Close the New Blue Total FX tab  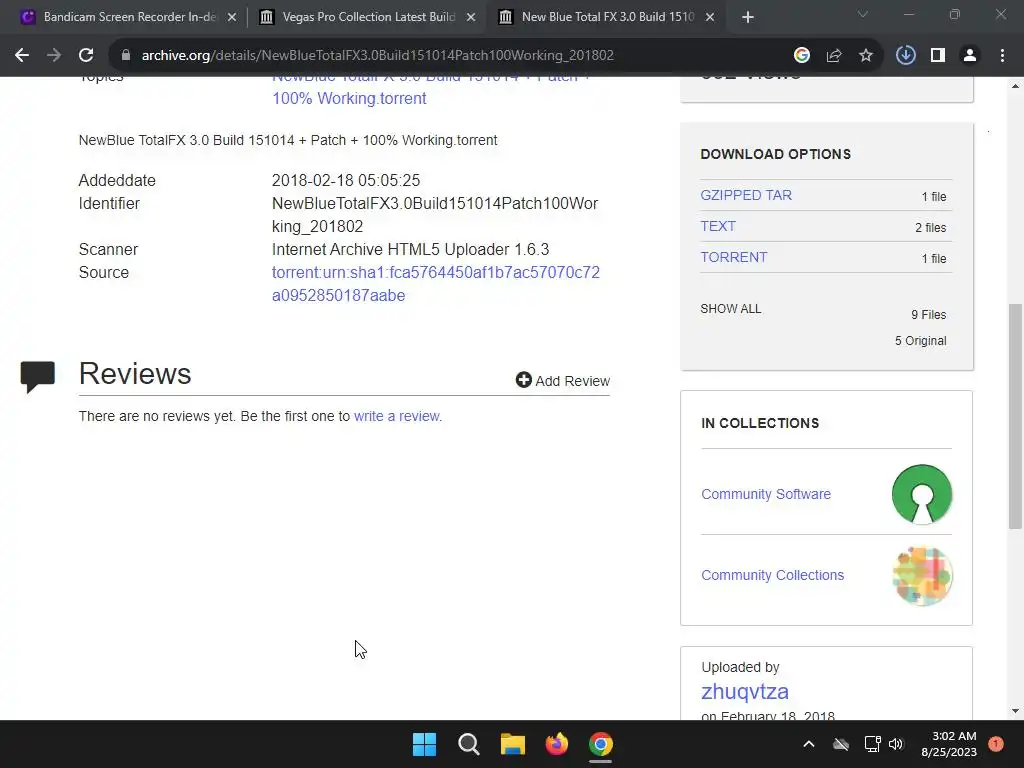tap(710, 17)
